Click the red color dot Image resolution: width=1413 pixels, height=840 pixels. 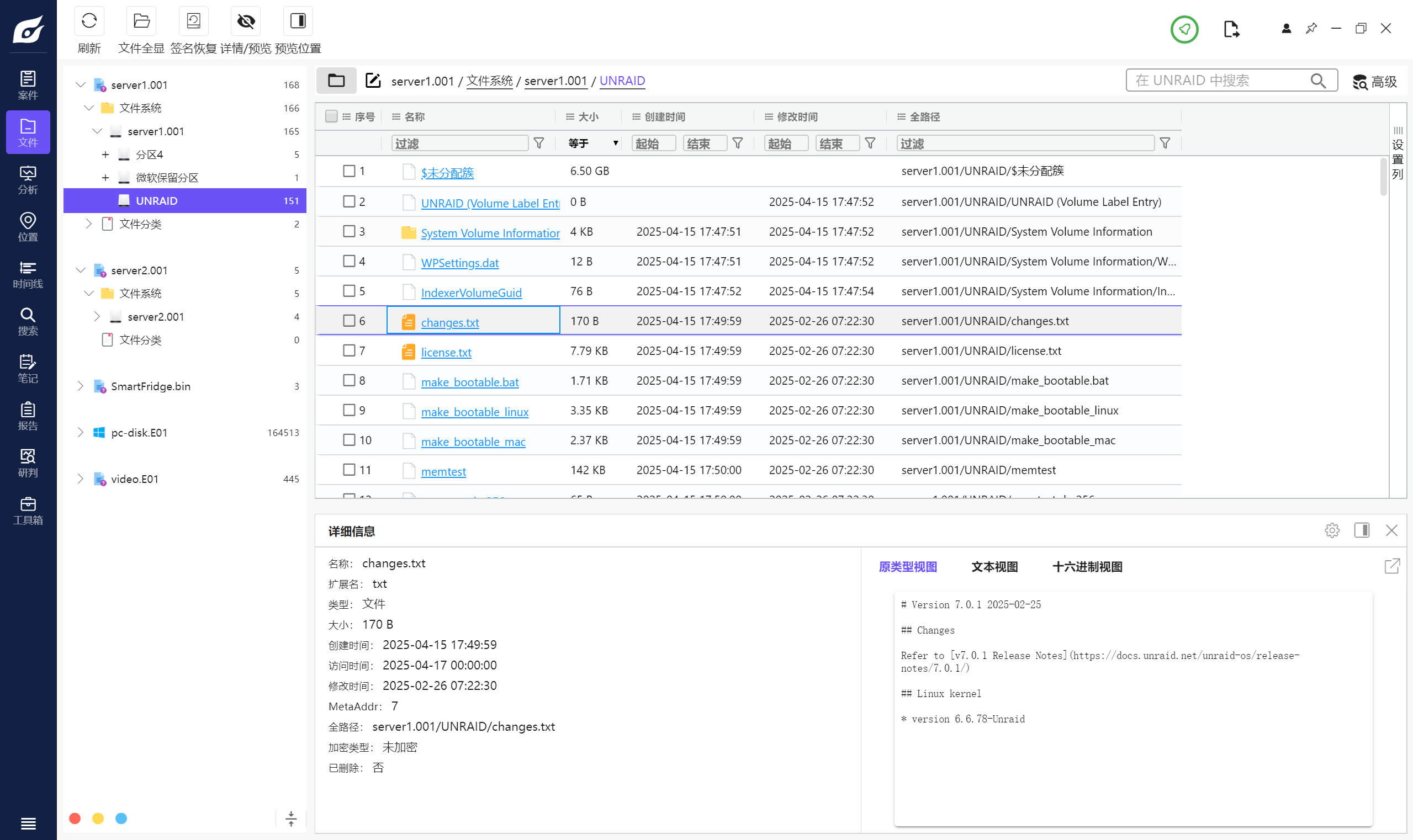tap(75, 818)
